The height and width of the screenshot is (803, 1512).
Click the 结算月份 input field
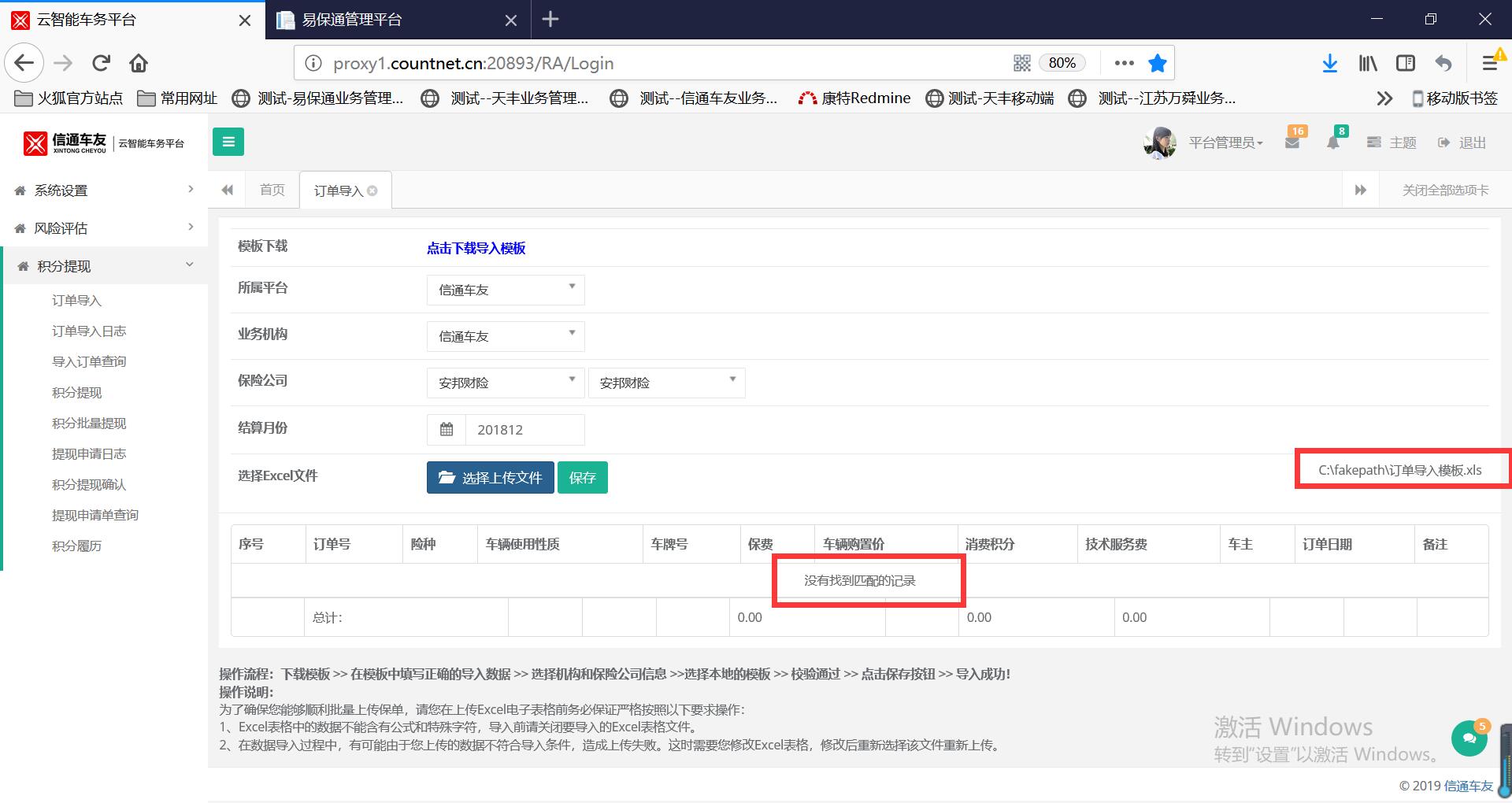coord(524,430)
